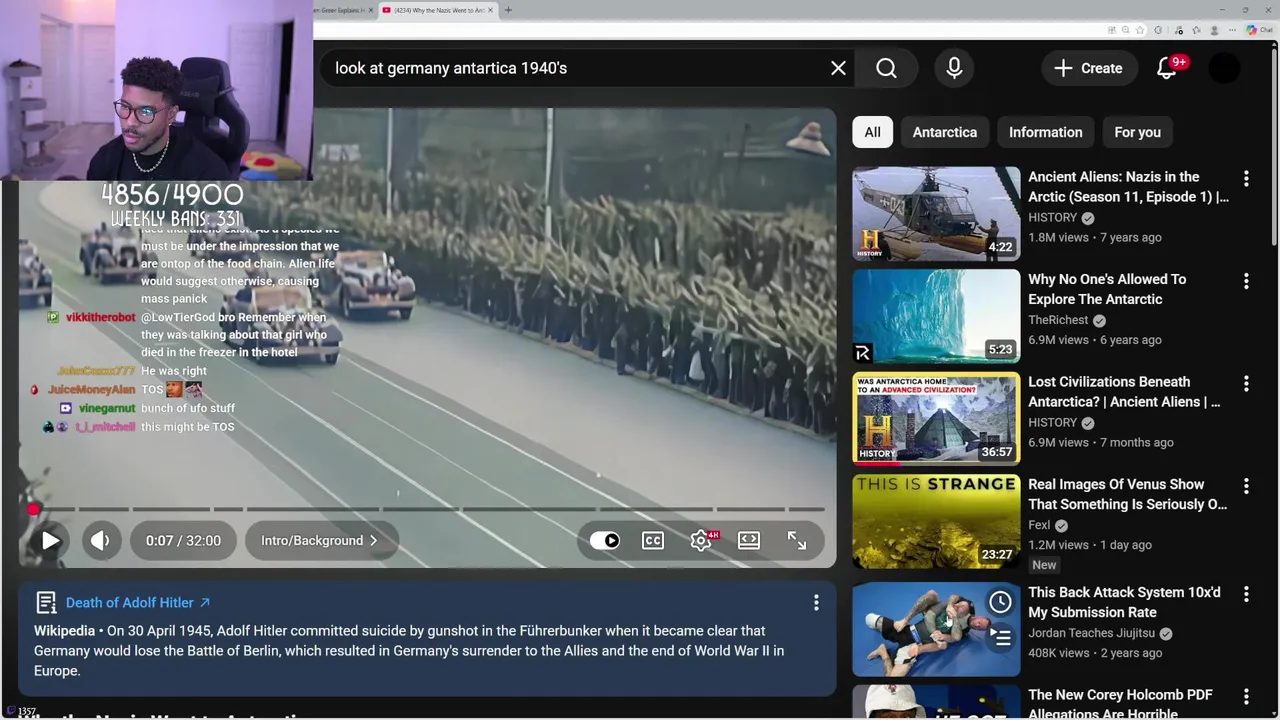Open the info panel three-dot menu
Viewport: 1280px width, 720px height.
click(816, 603)
